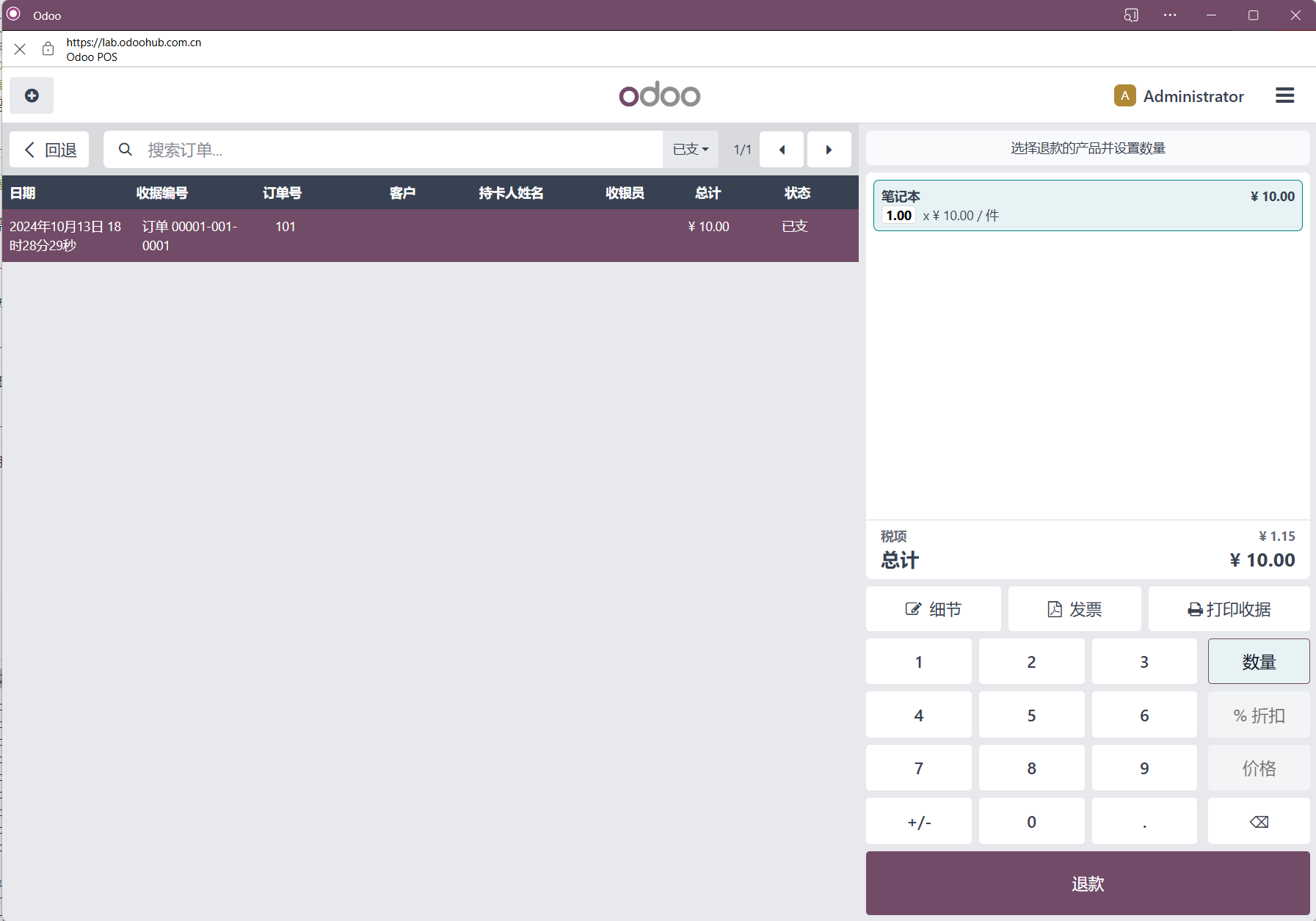Image resolution: width=1316 pixels, height=921 pixels.
Task: Go to next orders page arrow
Action: pos(829,150)
